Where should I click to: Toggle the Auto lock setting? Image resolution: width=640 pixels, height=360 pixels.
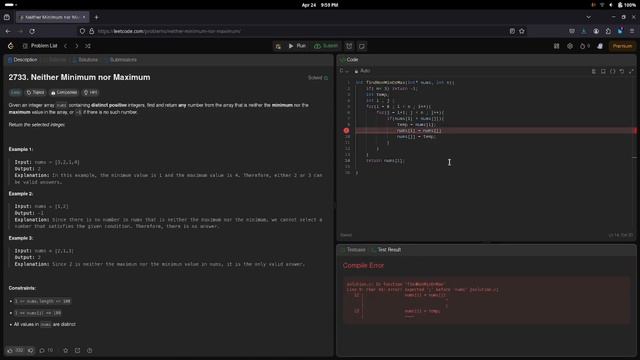pos(362,71)
